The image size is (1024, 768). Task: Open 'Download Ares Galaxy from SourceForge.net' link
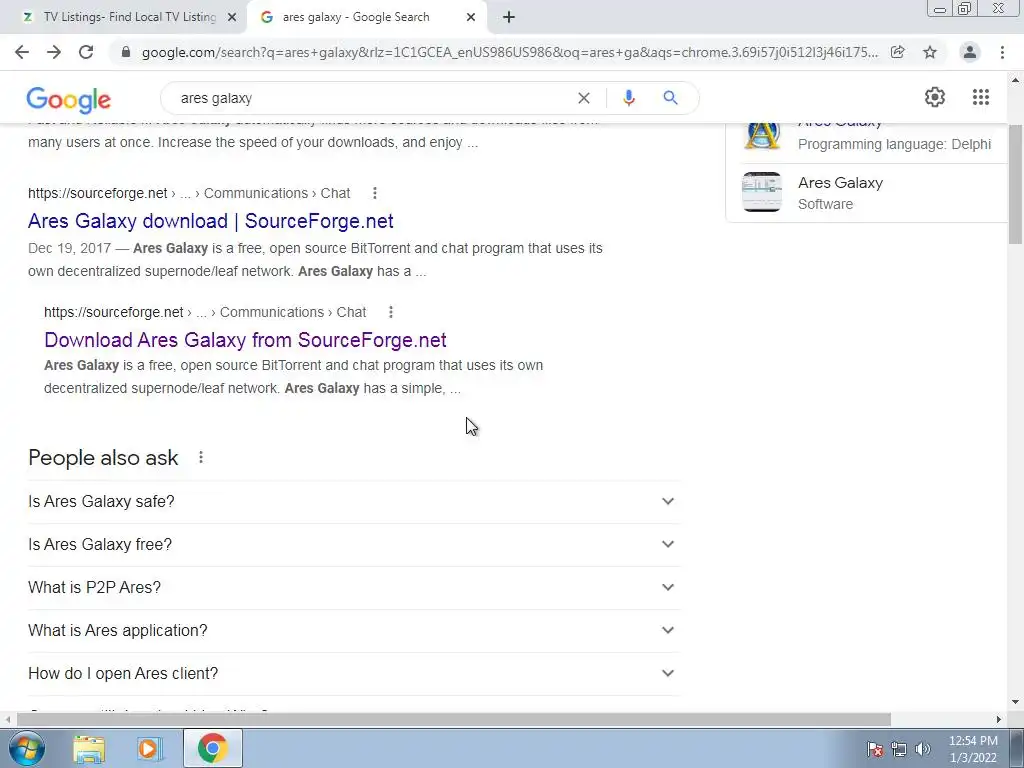(x=245, y=340)
